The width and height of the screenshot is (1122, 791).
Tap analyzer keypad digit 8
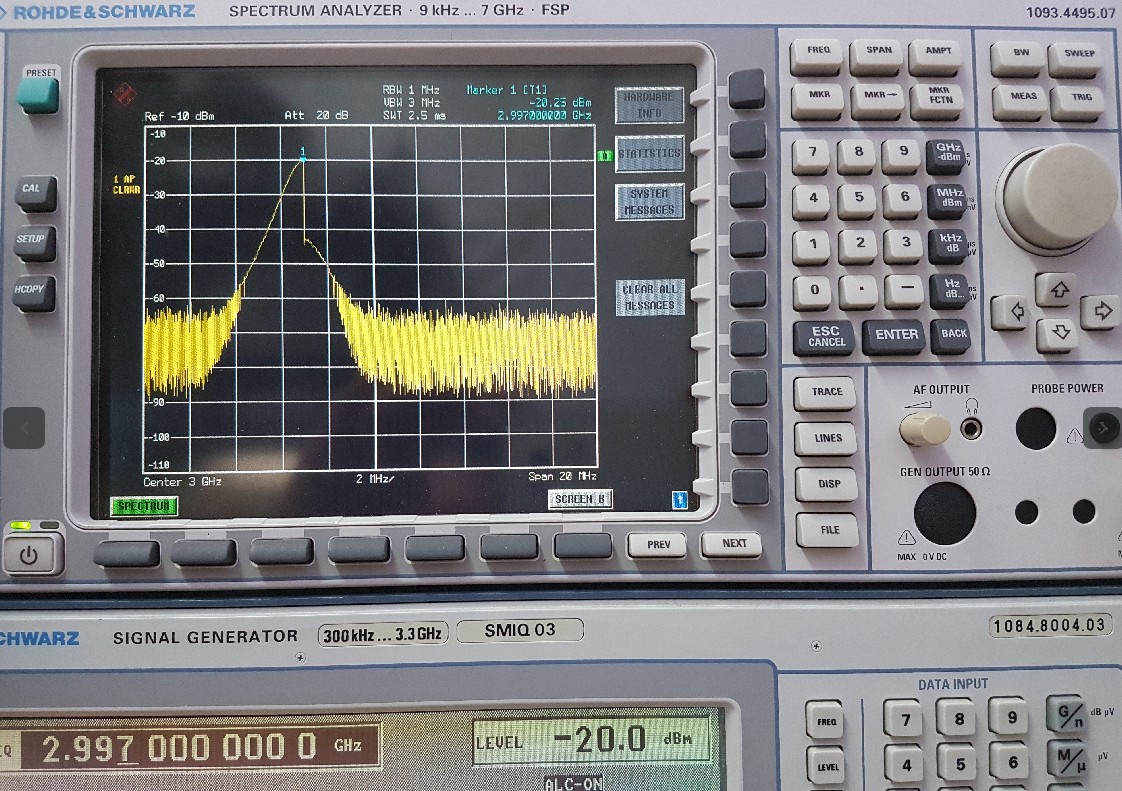click(x=857, y=157)
